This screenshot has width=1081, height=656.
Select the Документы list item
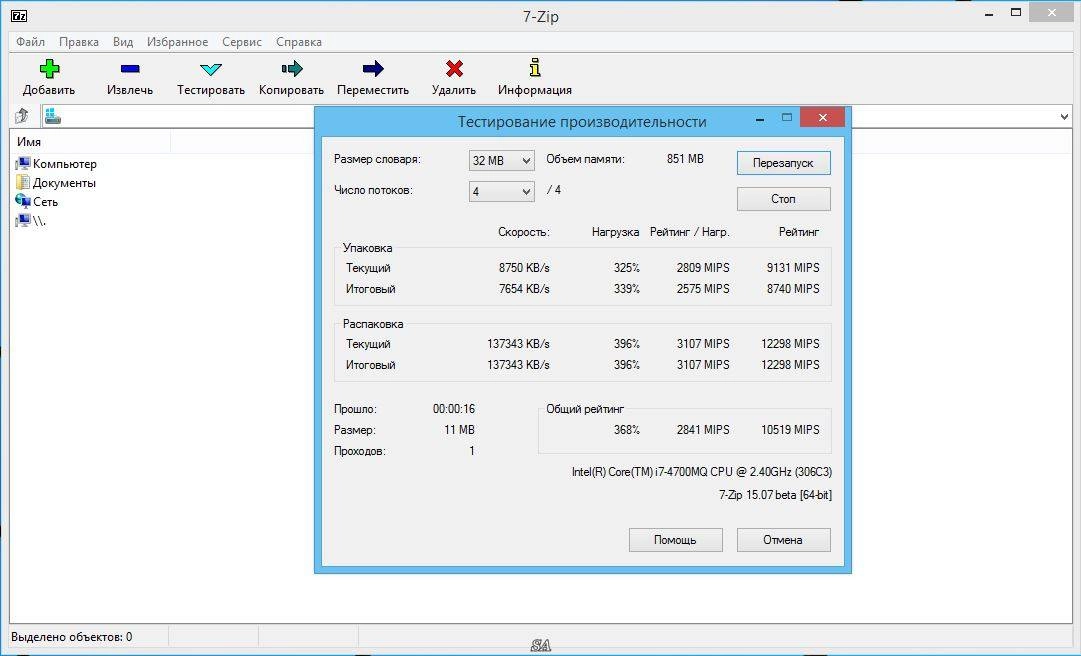(64, 183)
